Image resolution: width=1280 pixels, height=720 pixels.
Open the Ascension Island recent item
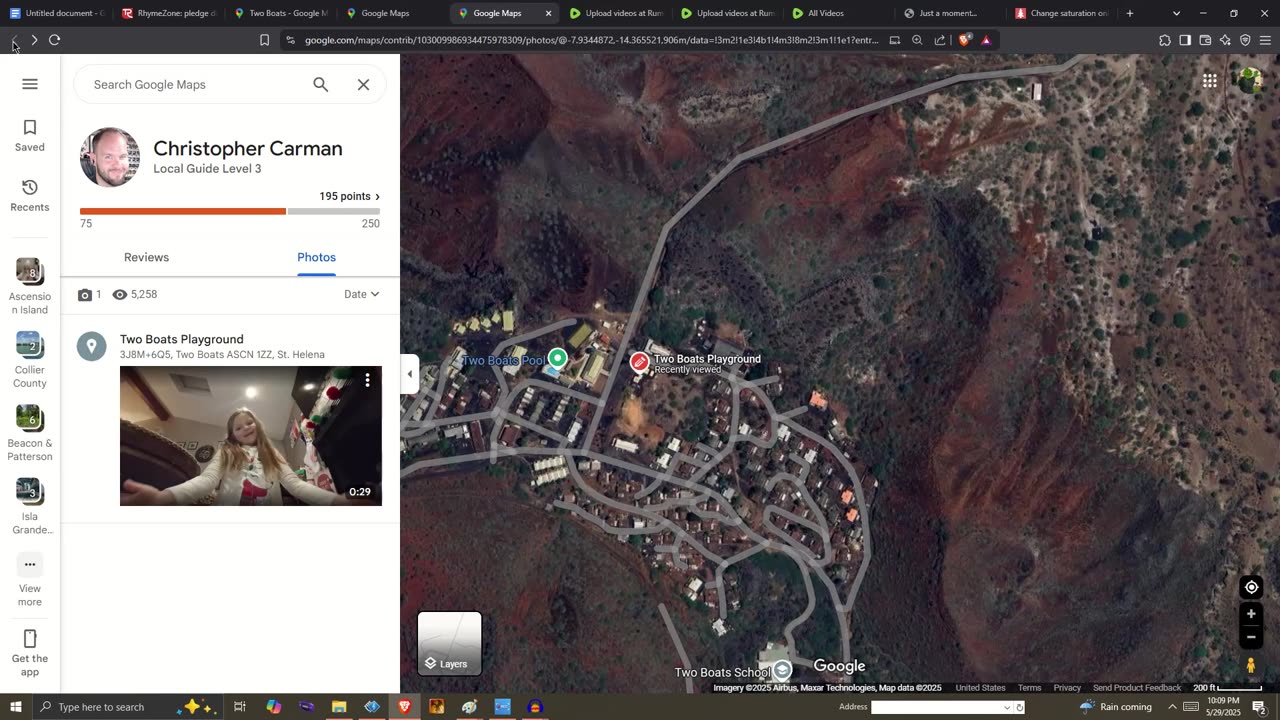click(30, 286)
